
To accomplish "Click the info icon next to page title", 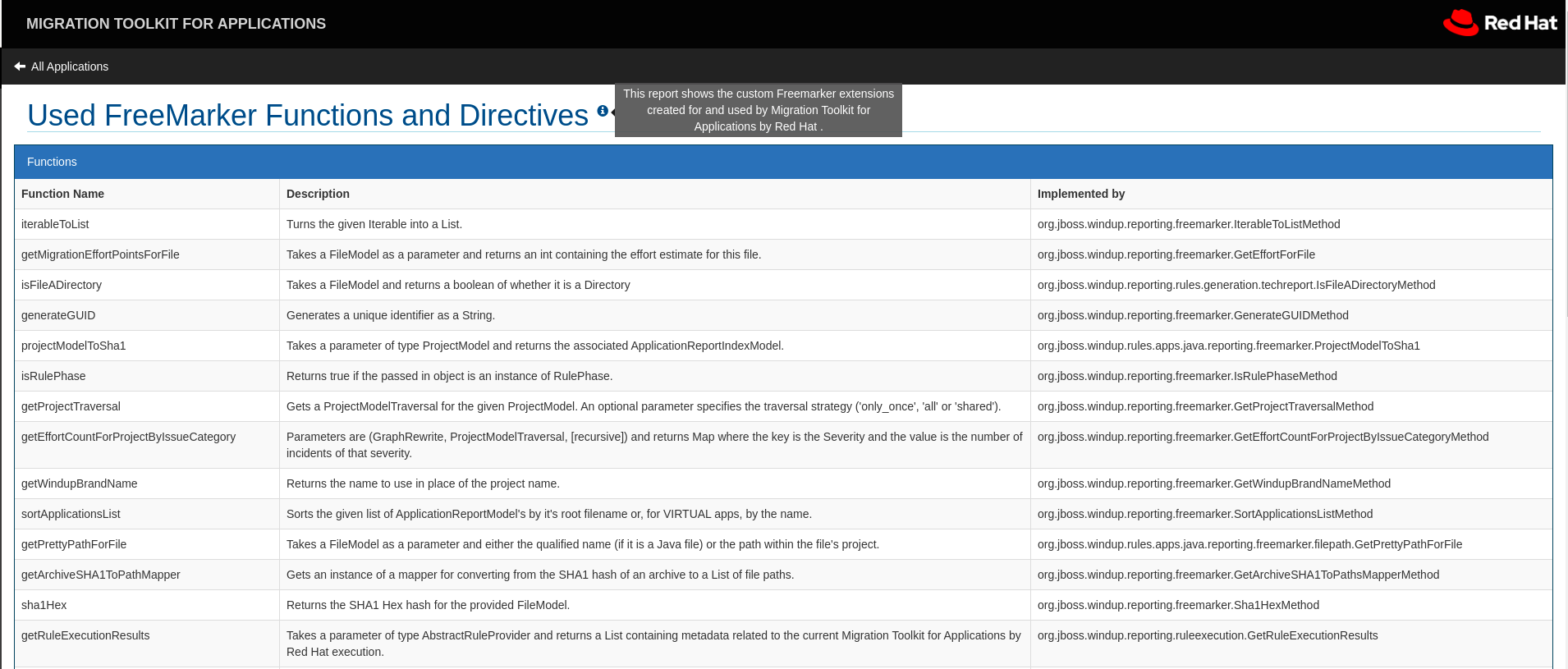I will [x=603, y=111].
